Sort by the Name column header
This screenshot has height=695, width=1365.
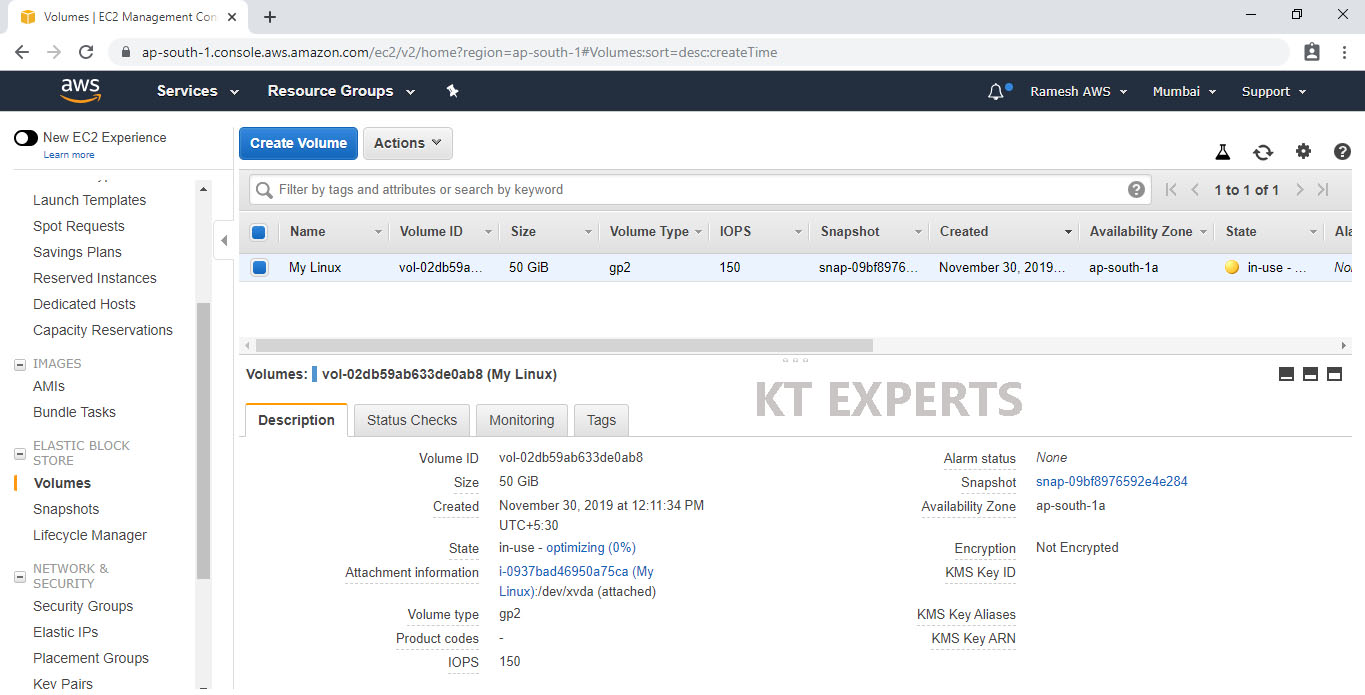click(x=332, y=231)
